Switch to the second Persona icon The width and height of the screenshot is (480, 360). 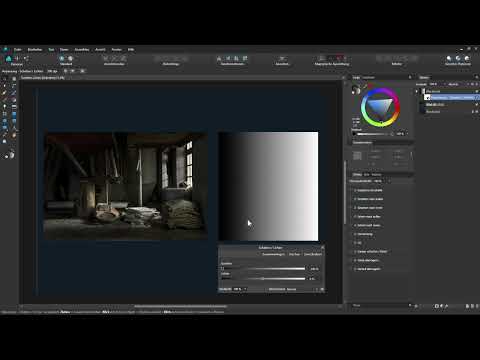pos(17,58)
